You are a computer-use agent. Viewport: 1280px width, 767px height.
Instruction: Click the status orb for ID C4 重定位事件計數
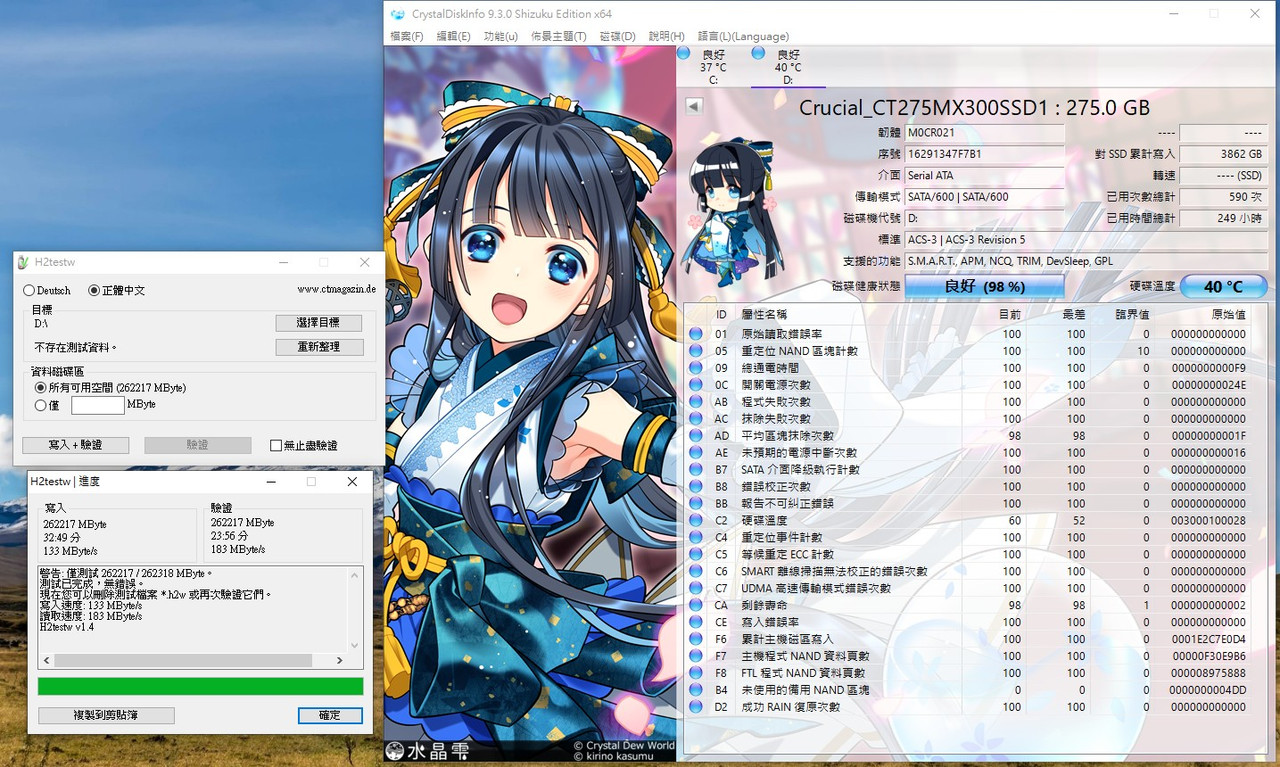pos(695,538)
